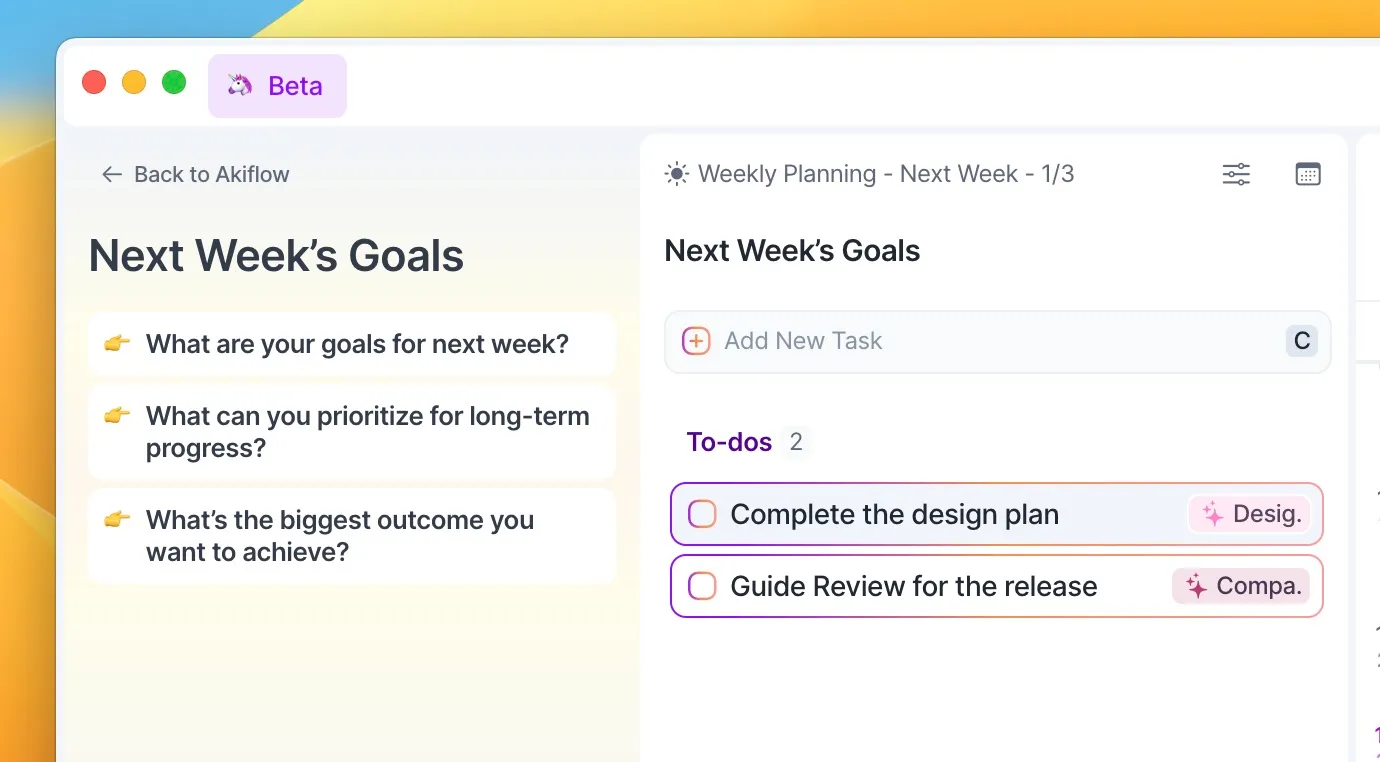
Task: Click the Beta badge tab
Action: (x=277, y=86)
